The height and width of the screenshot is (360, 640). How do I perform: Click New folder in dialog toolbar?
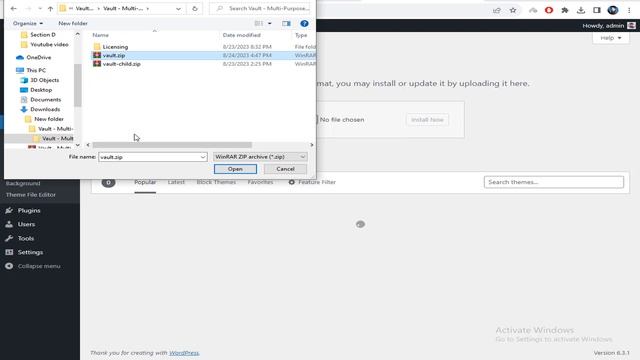click(x=73, y=24)
